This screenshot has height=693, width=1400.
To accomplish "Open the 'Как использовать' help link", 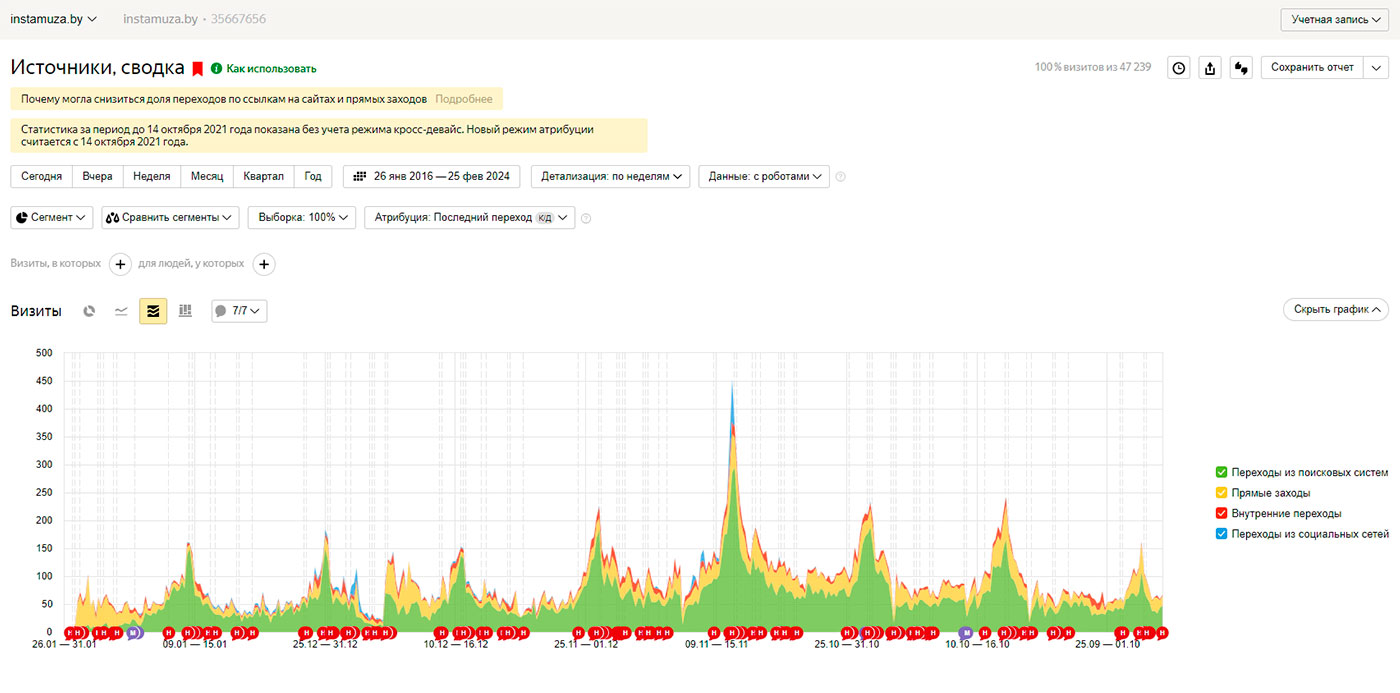I will tap(271, 69).
